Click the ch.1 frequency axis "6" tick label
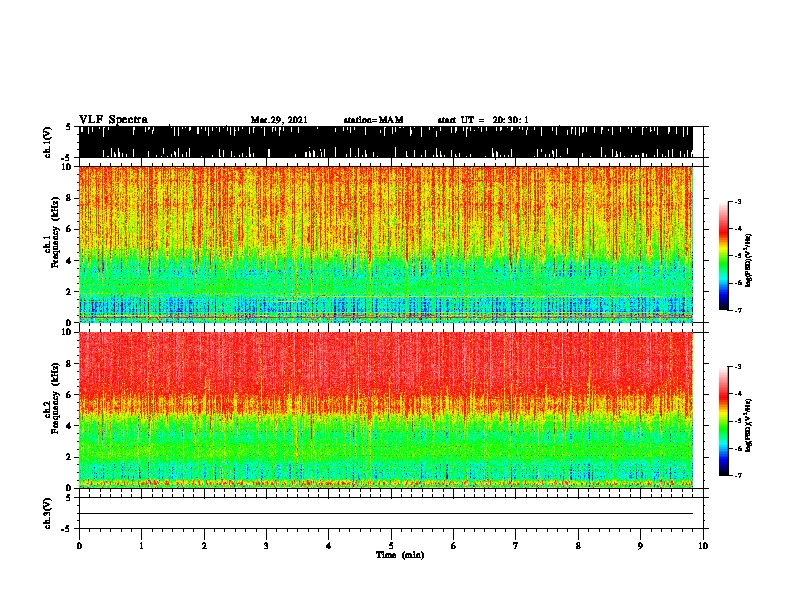Image resolution: width=792 pixels, height=612 pixels. [x=70, y=229]
